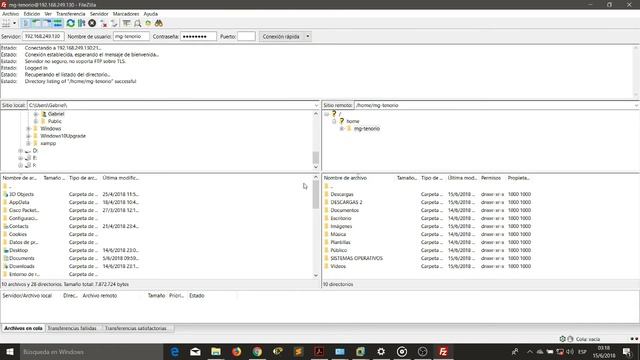Collapse the remote root / node
This screenshot has height=360, width=640.
(327, 114)
